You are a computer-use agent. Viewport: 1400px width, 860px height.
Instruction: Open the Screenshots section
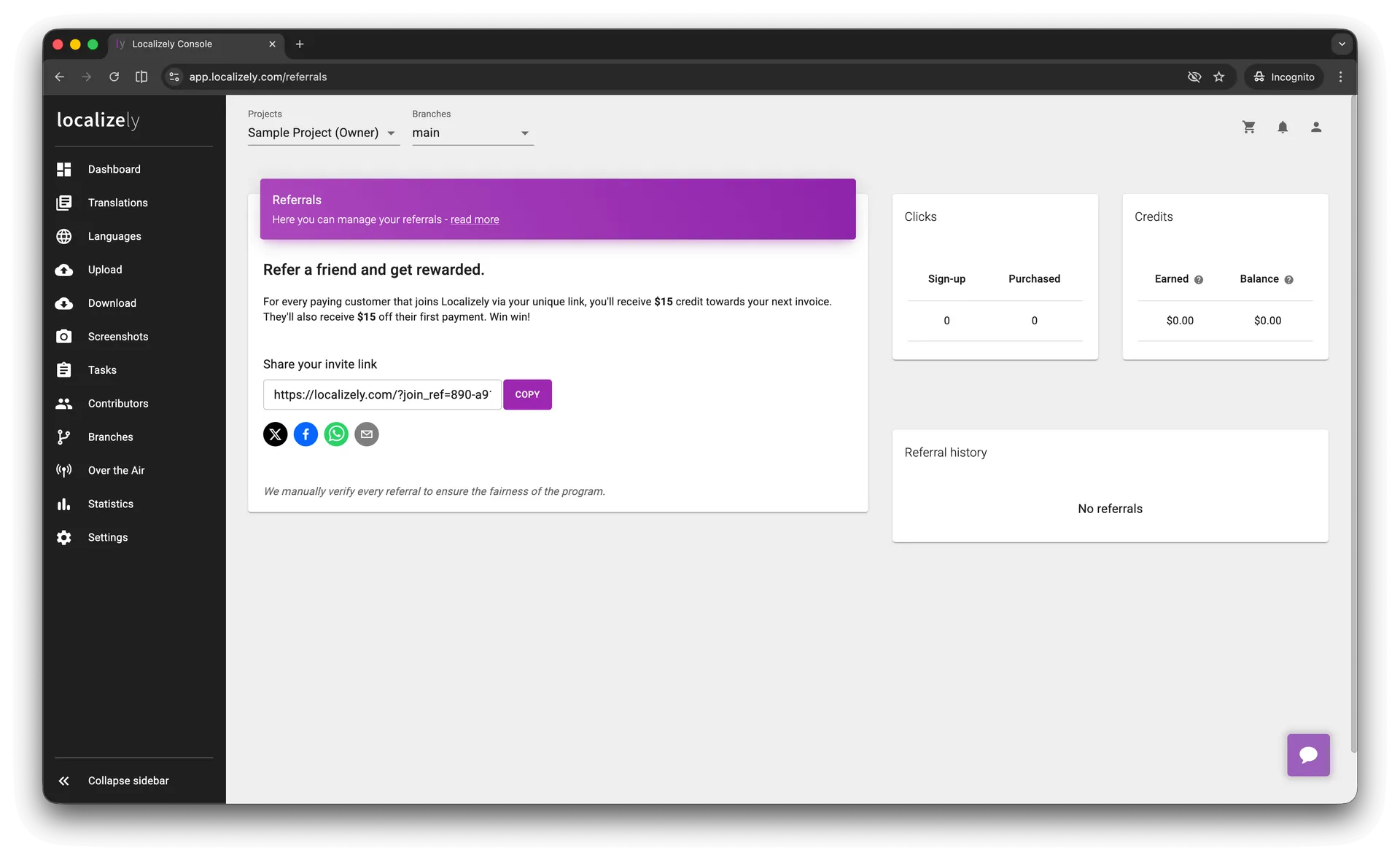tap(117, 337)
